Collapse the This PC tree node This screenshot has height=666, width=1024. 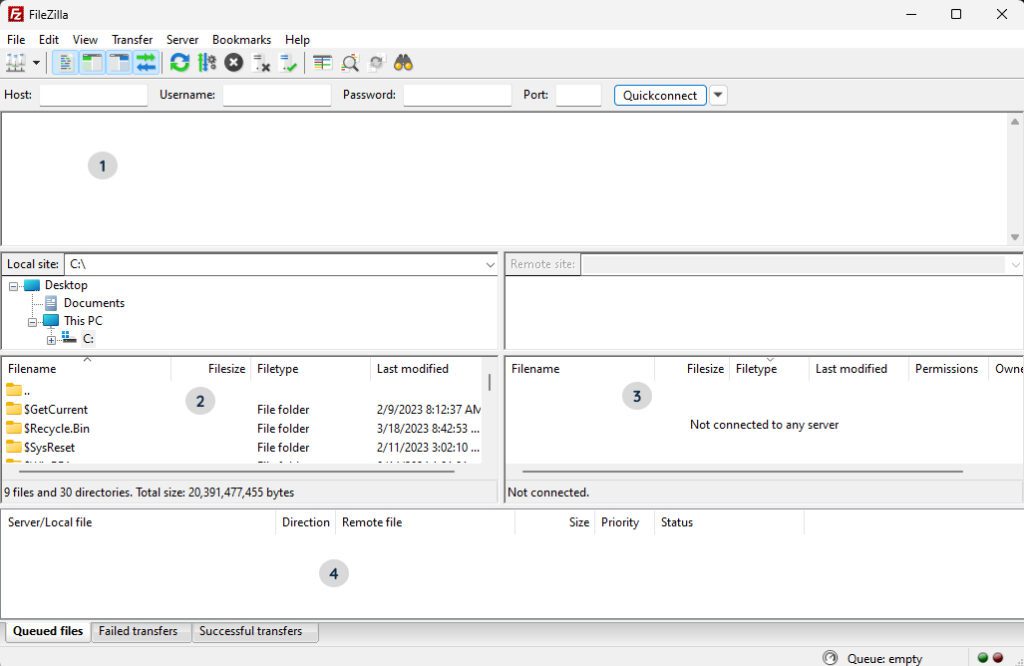pyautogui.click(x=32, y=322)
